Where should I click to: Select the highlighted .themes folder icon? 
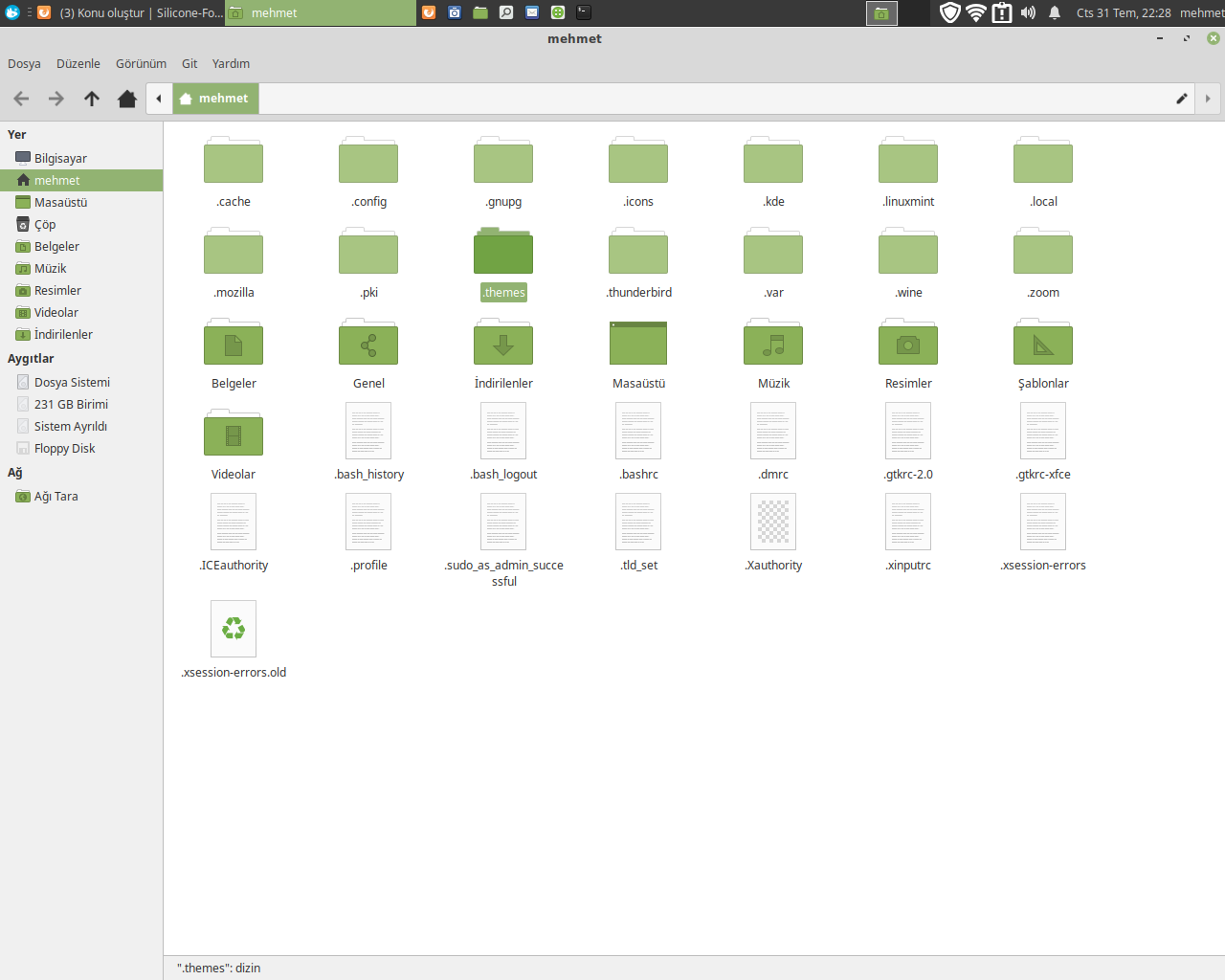[503, 251]
